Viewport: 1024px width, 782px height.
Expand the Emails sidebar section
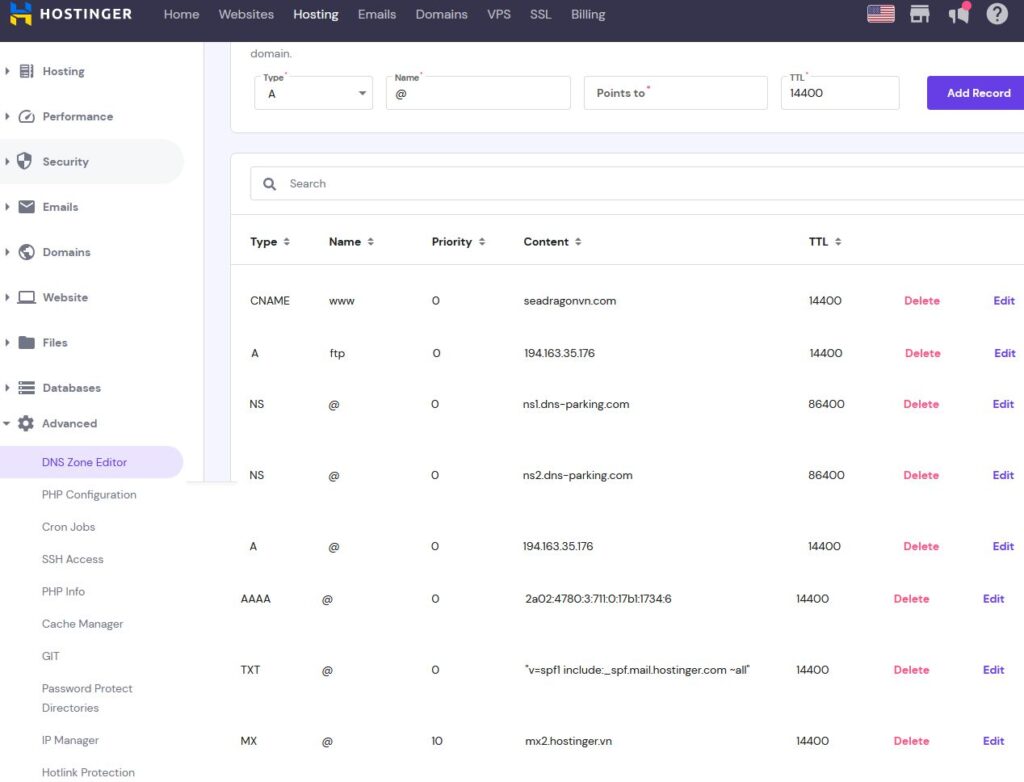click(8, 207)
